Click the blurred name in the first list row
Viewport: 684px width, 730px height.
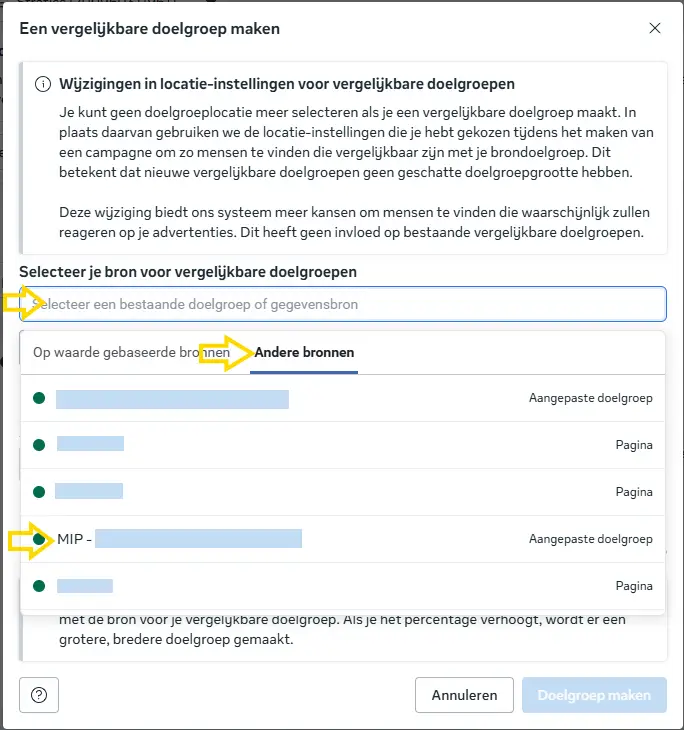click(x=172, y=399)
